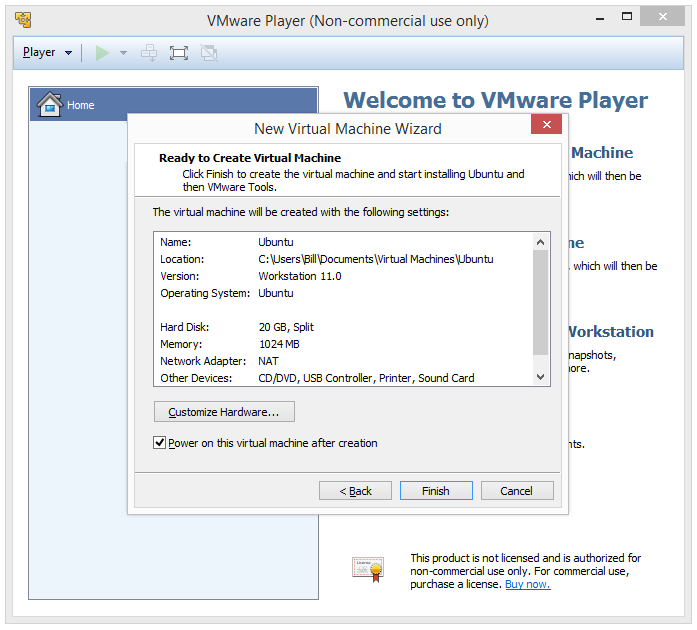Viewport: 697px width, 630px height.
Task: Click the Unity mode toolbar icon
Action: click(209, 53)
